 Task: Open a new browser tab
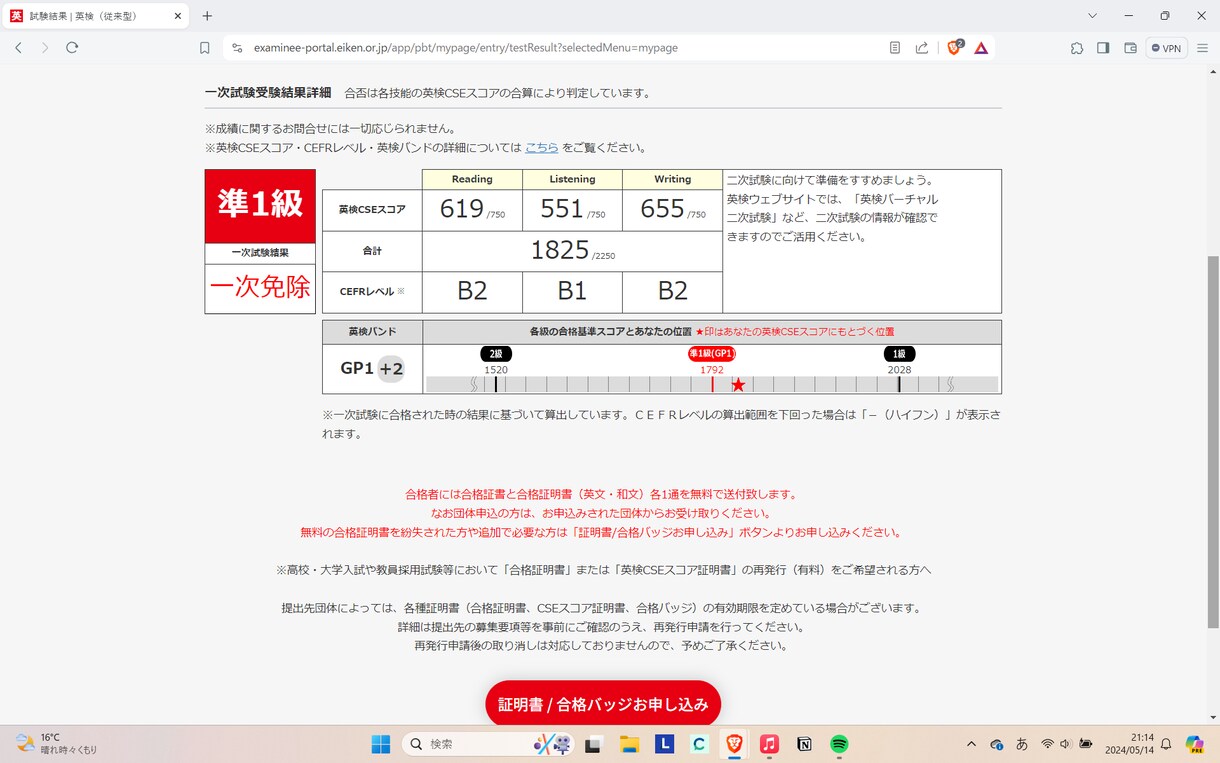tap(207, 16)
